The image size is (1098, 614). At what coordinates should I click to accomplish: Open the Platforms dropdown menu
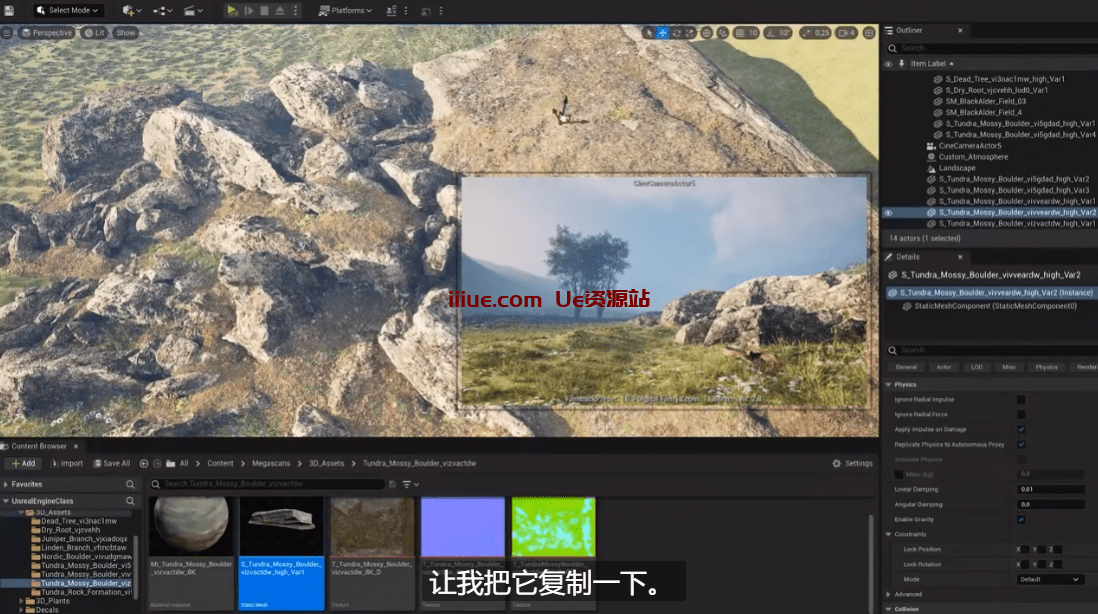click(x=345, y=10)
